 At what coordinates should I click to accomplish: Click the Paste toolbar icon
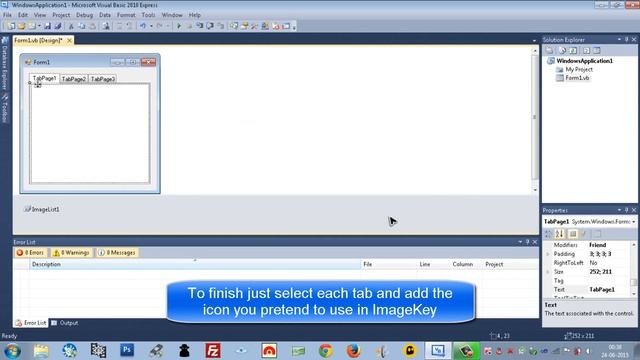point(93,26)
